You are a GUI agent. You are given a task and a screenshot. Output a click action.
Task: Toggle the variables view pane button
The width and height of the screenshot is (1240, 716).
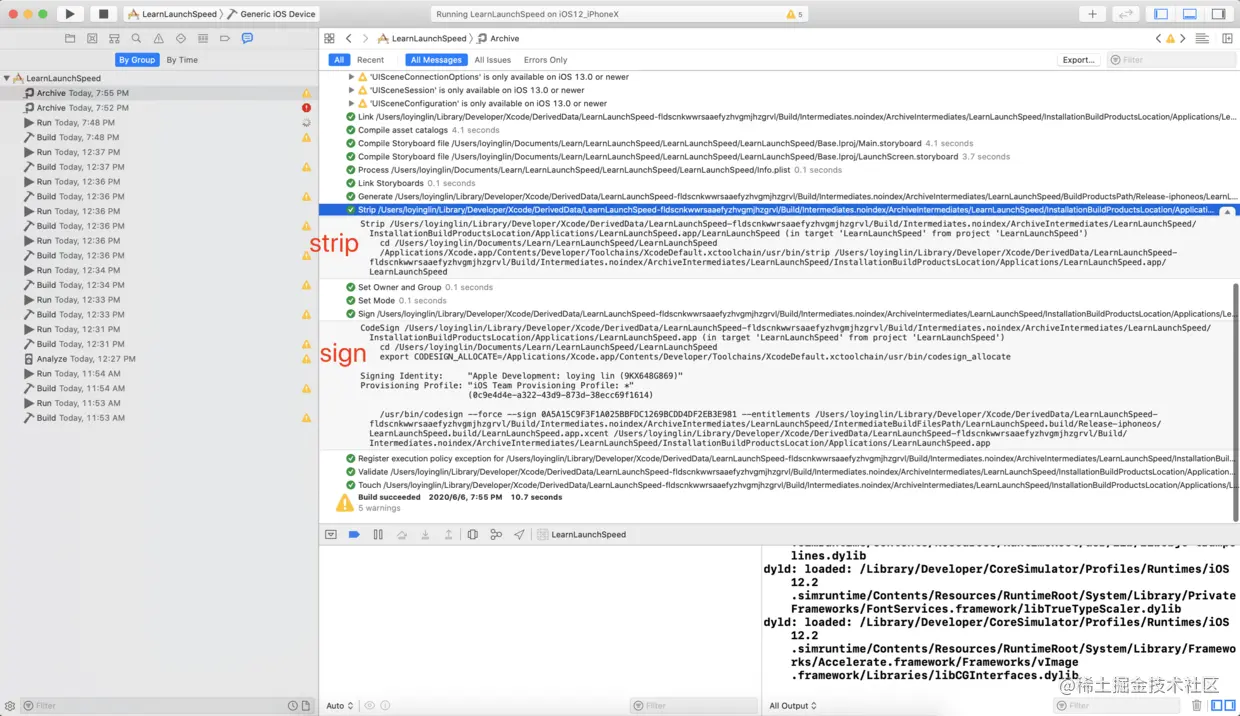click(1216, 706)
